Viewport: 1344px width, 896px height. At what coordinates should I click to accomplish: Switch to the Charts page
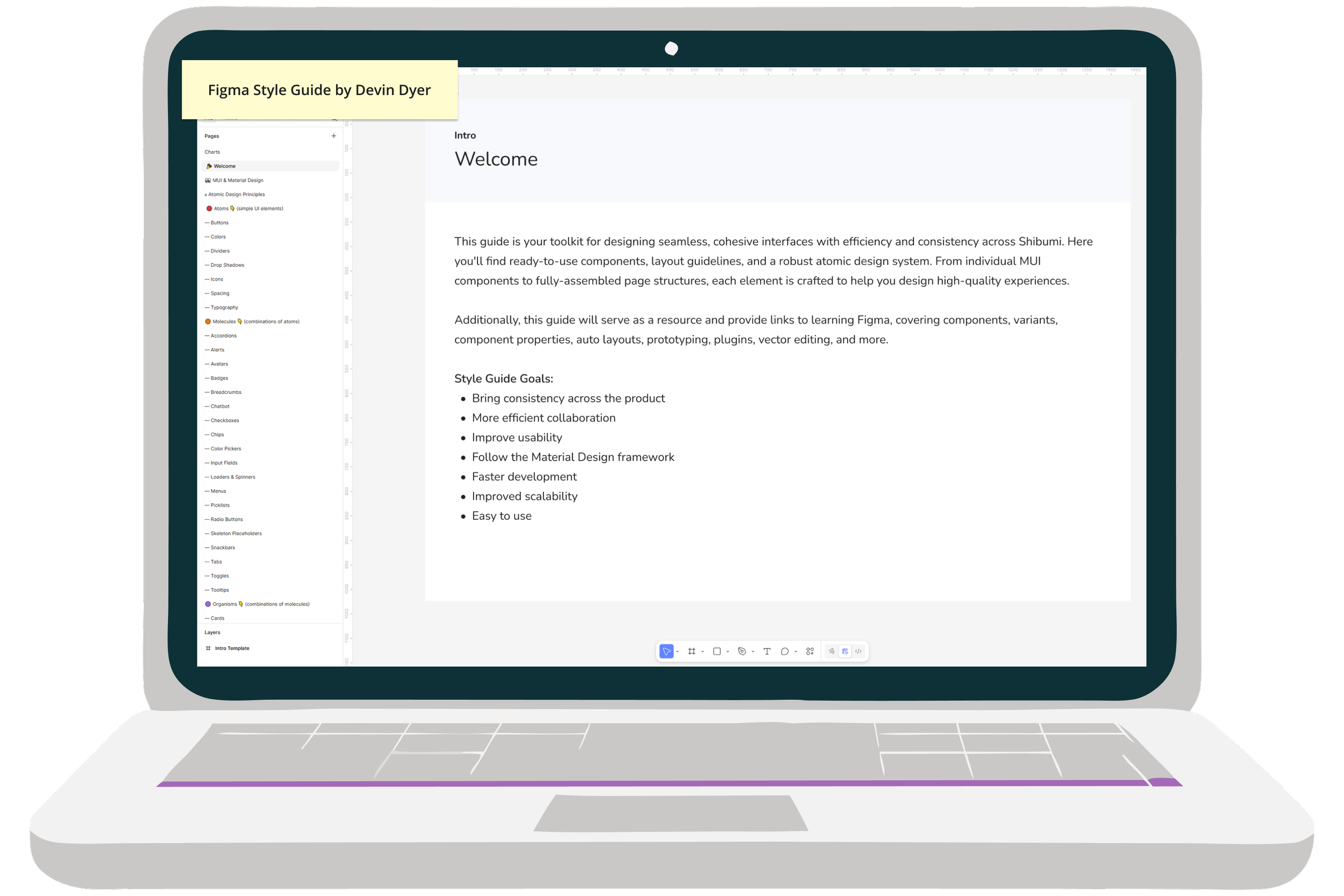(212, 152)
